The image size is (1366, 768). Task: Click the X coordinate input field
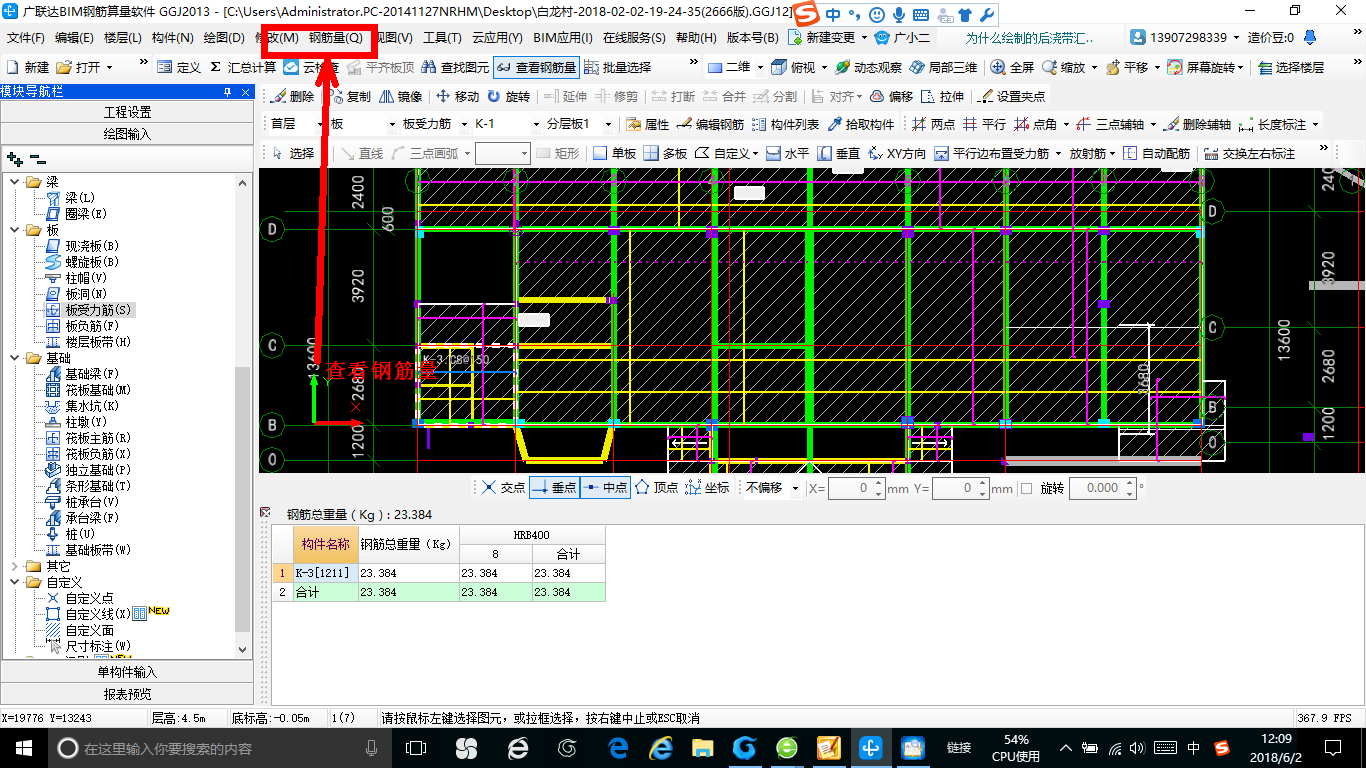[856, 488]
